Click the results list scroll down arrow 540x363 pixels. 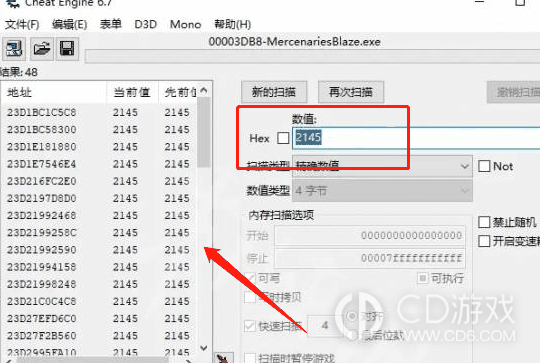204,348
